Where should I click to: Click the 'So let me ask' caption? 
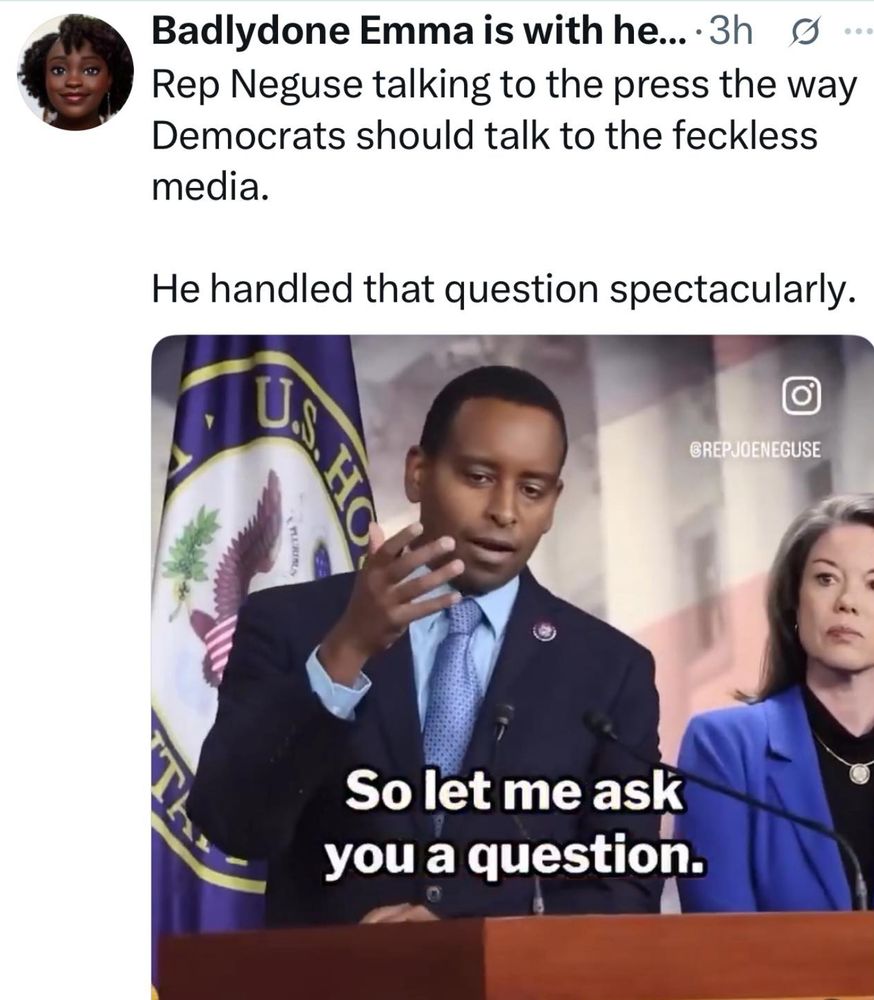pos(514,791)
